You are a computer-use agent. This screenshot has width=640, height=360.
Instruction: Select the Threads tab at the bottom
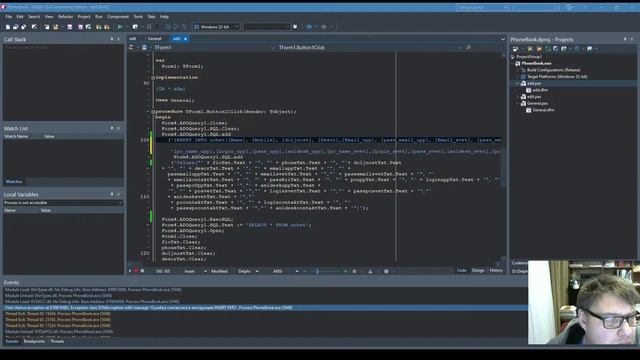57,341
